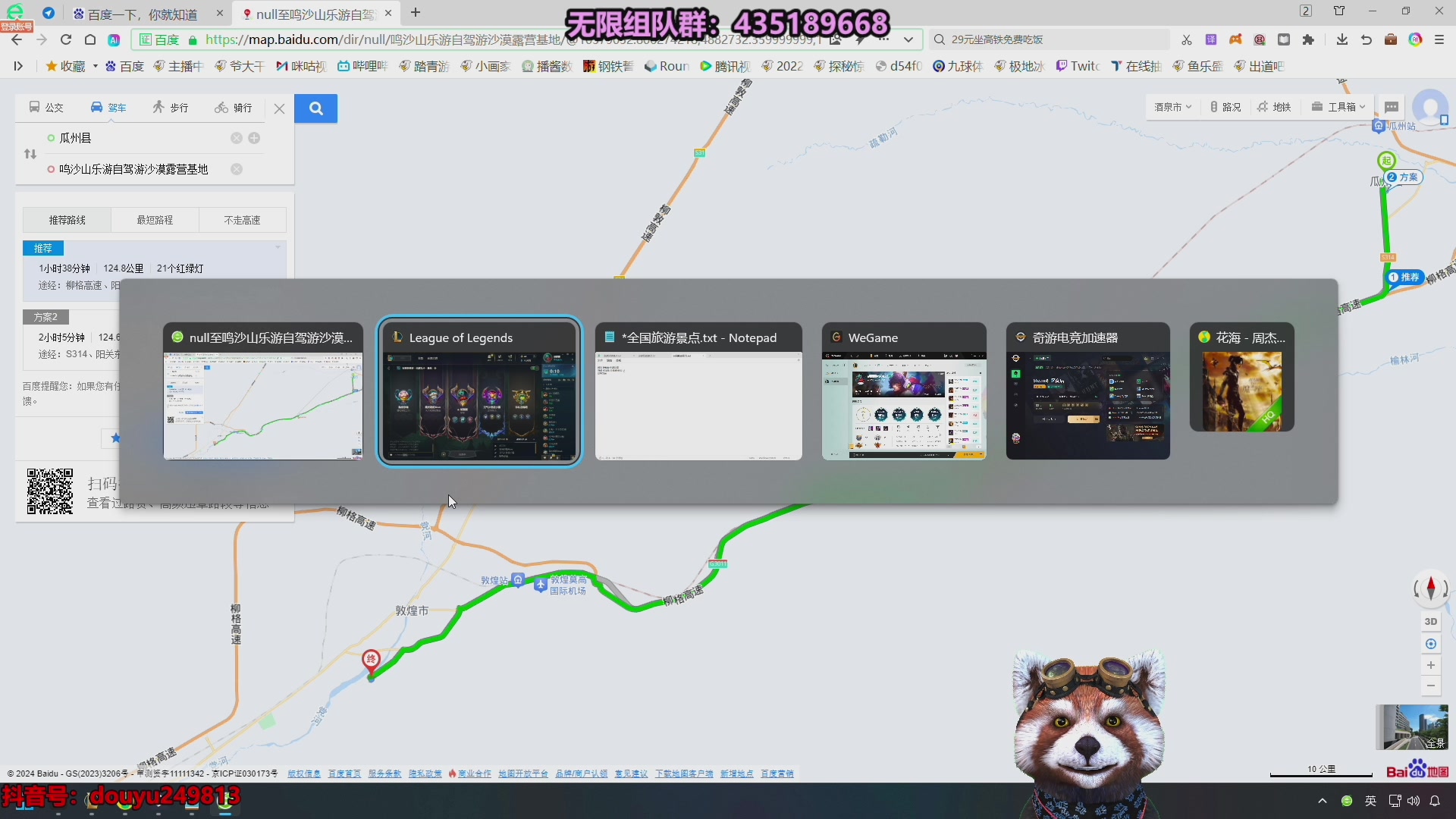Open the notification bell in taskbar

pos(1435,801)
